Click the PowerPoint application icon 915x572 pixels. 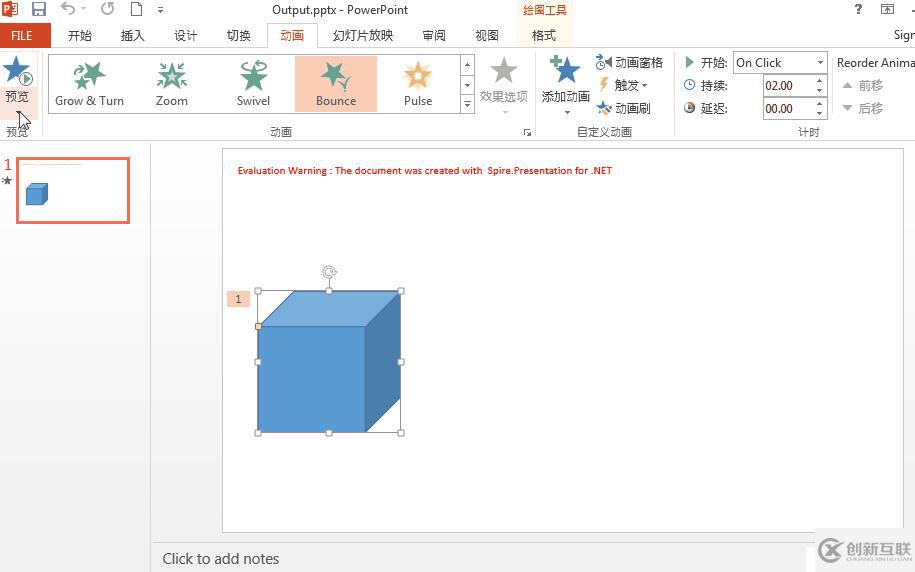pos(10,9)
